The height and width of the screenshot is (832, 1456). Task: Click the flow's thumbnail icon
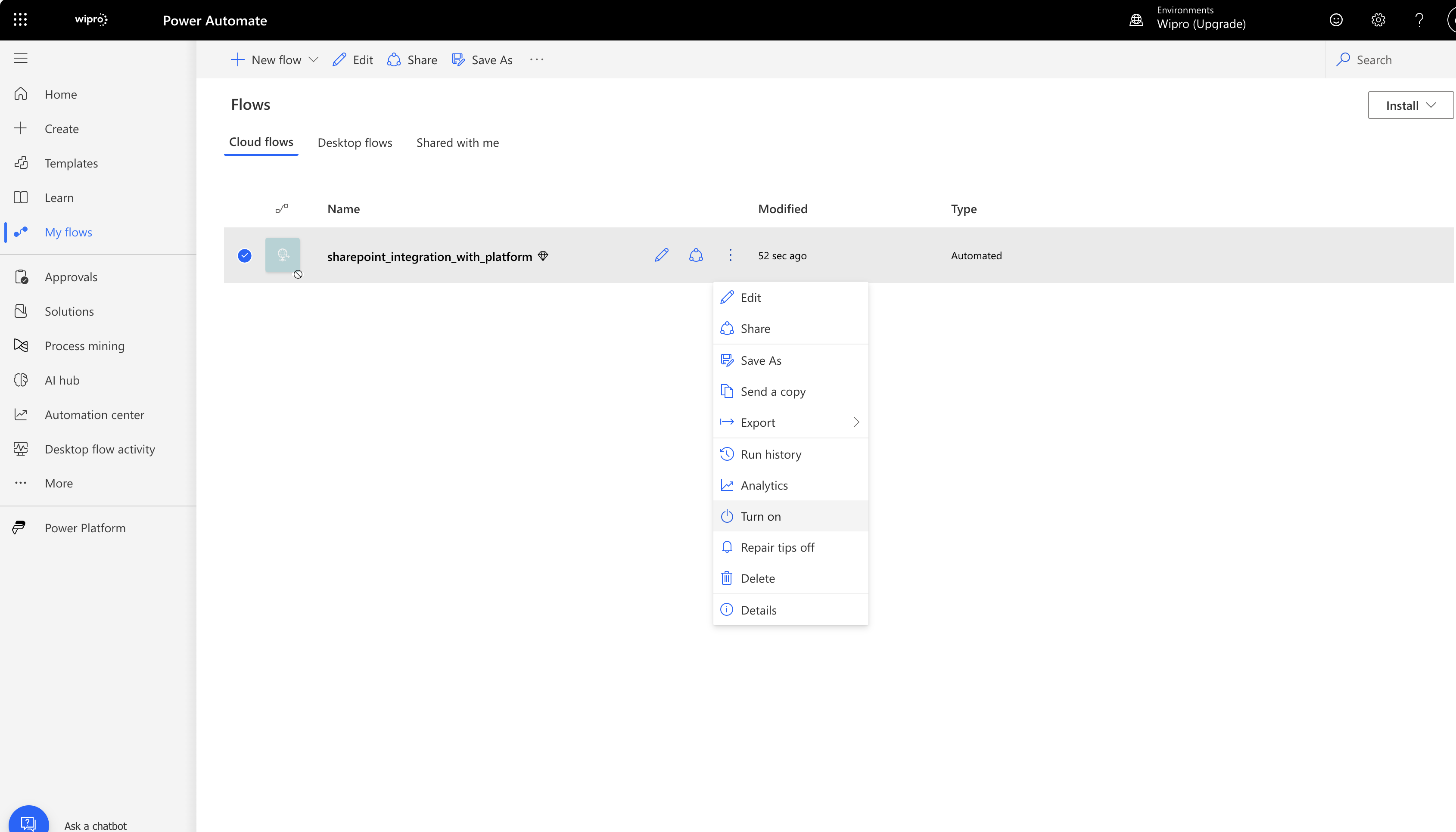tap(282, 255)
